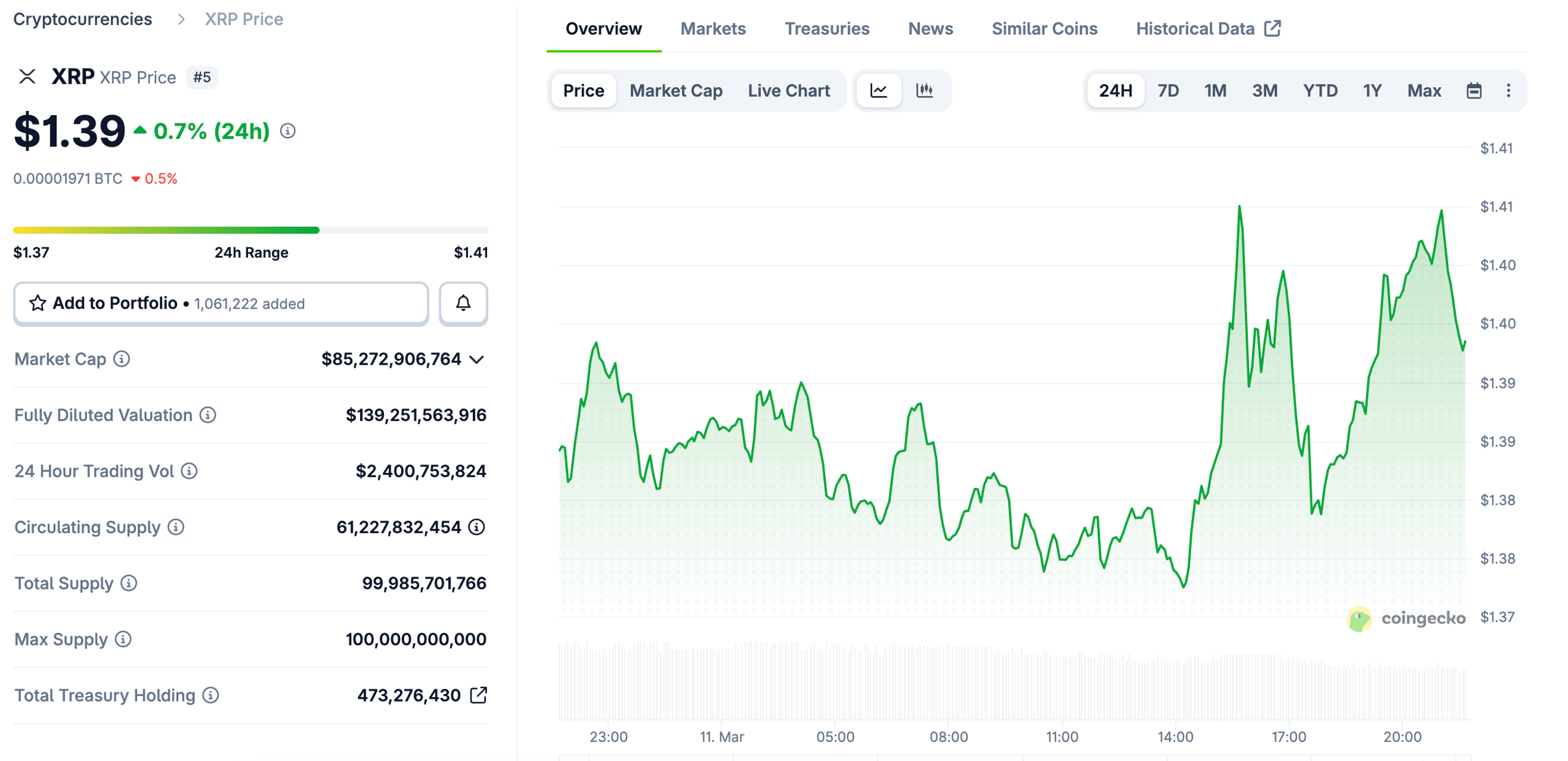1568x761 pixels.
Task: Select the line chart type icon
Action: click(x=878, y=90)
